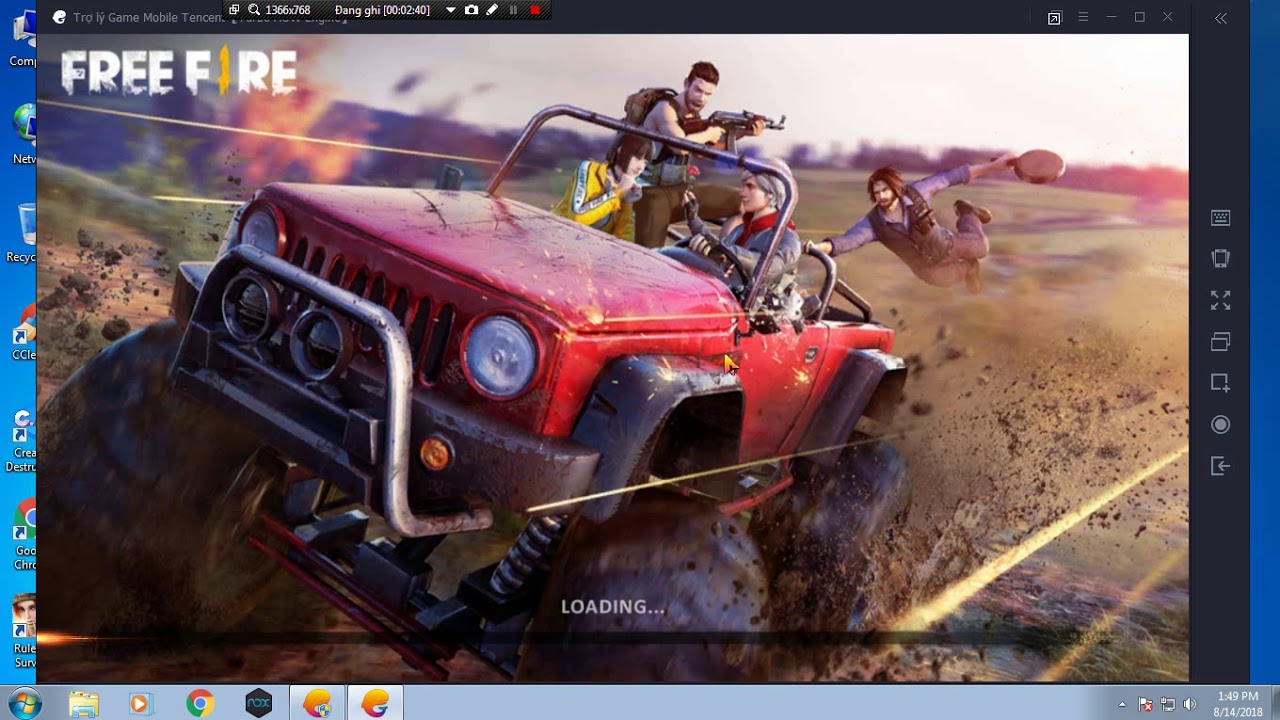
Task: Close the Tencent emulator window
Action: 1167,17
